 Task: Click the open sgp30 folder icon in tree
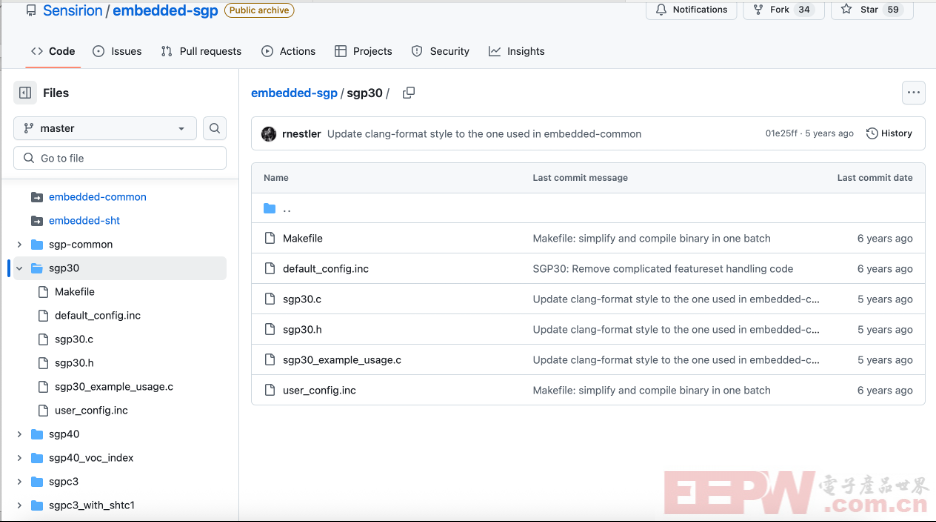point(37,268)
